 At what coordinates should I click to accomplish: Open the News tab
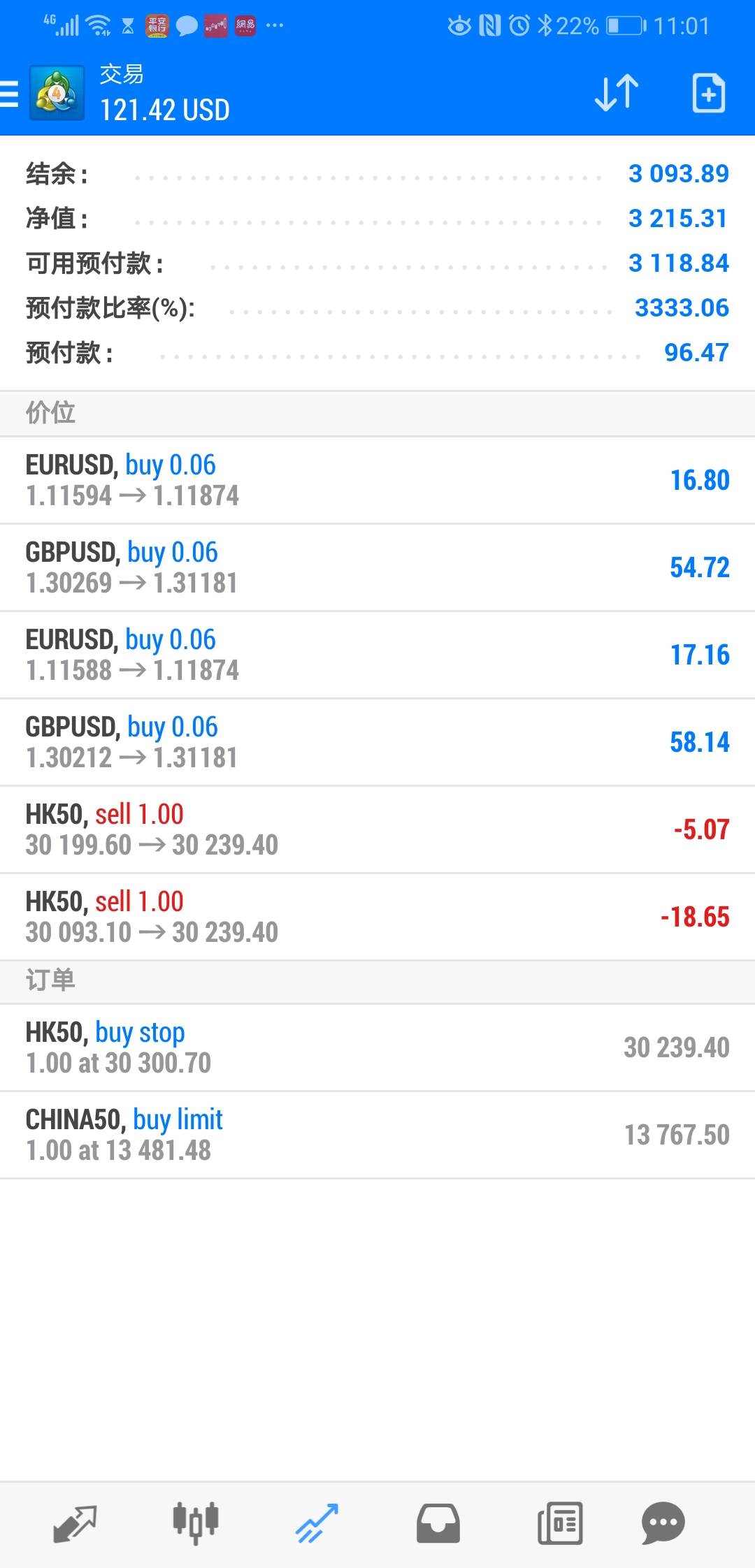tap(559, 1523)
